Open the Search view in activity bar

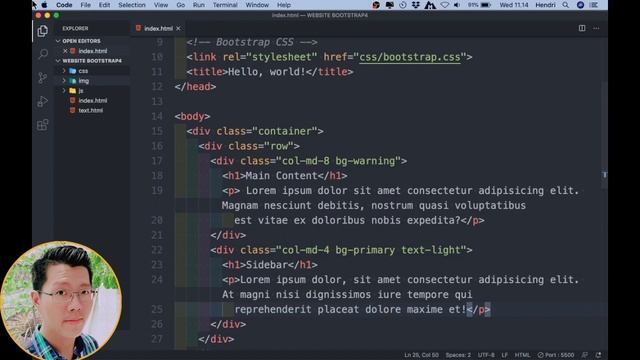(42, 54)
